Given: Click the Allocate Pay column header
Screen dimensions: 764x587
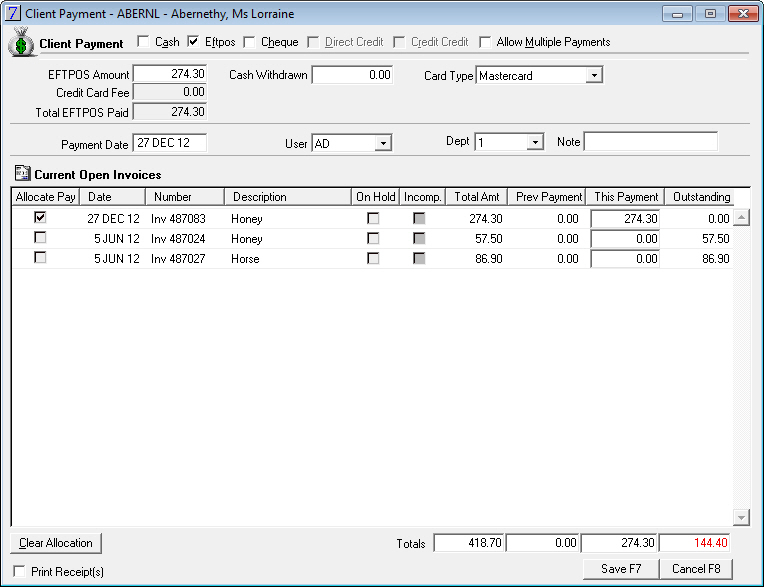Looking at the screenshot, I should 46,197.
